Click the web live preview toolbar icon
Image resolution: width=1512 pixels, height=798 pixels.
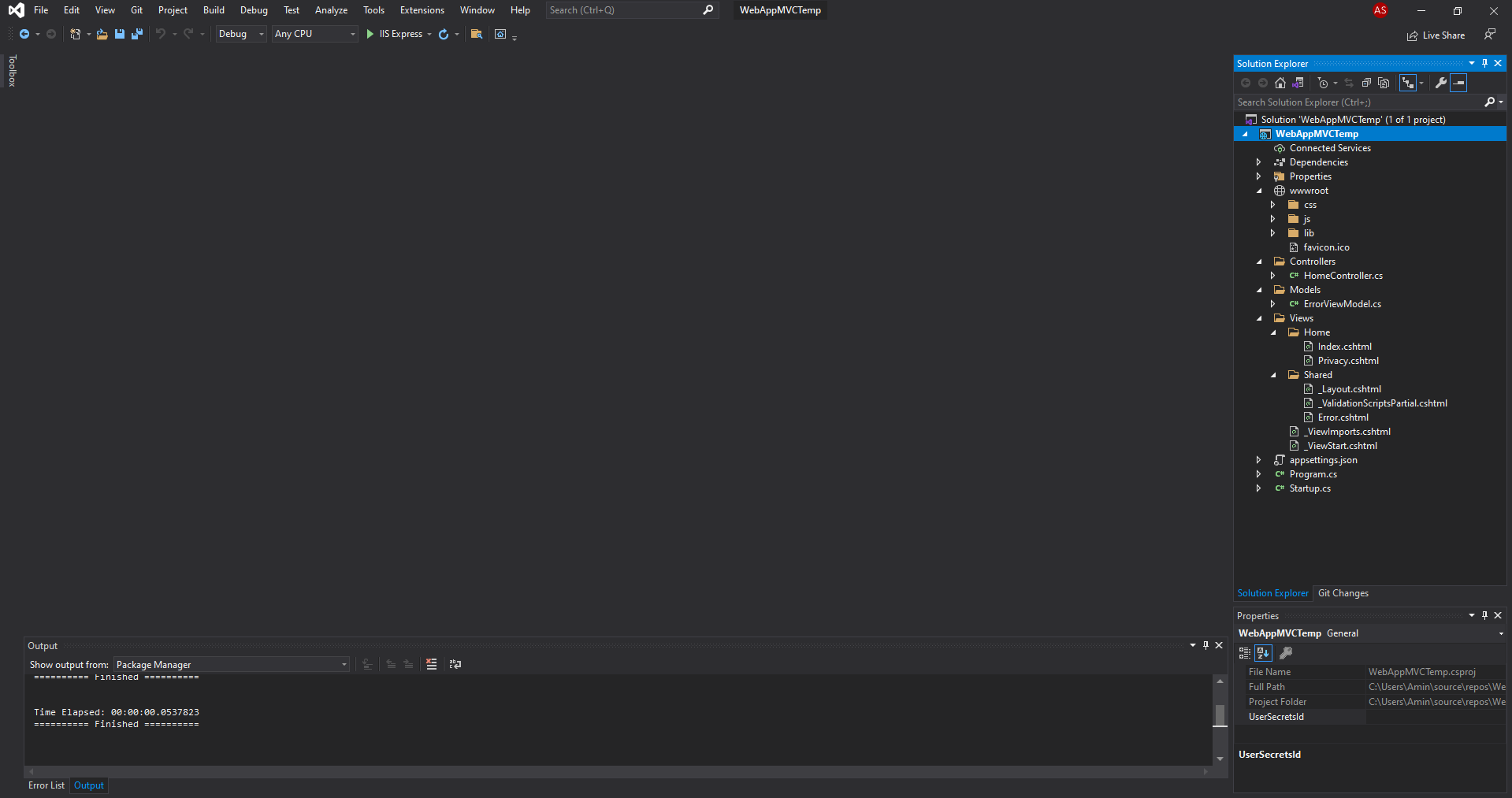pyautogui.click(x=500, y=34)
